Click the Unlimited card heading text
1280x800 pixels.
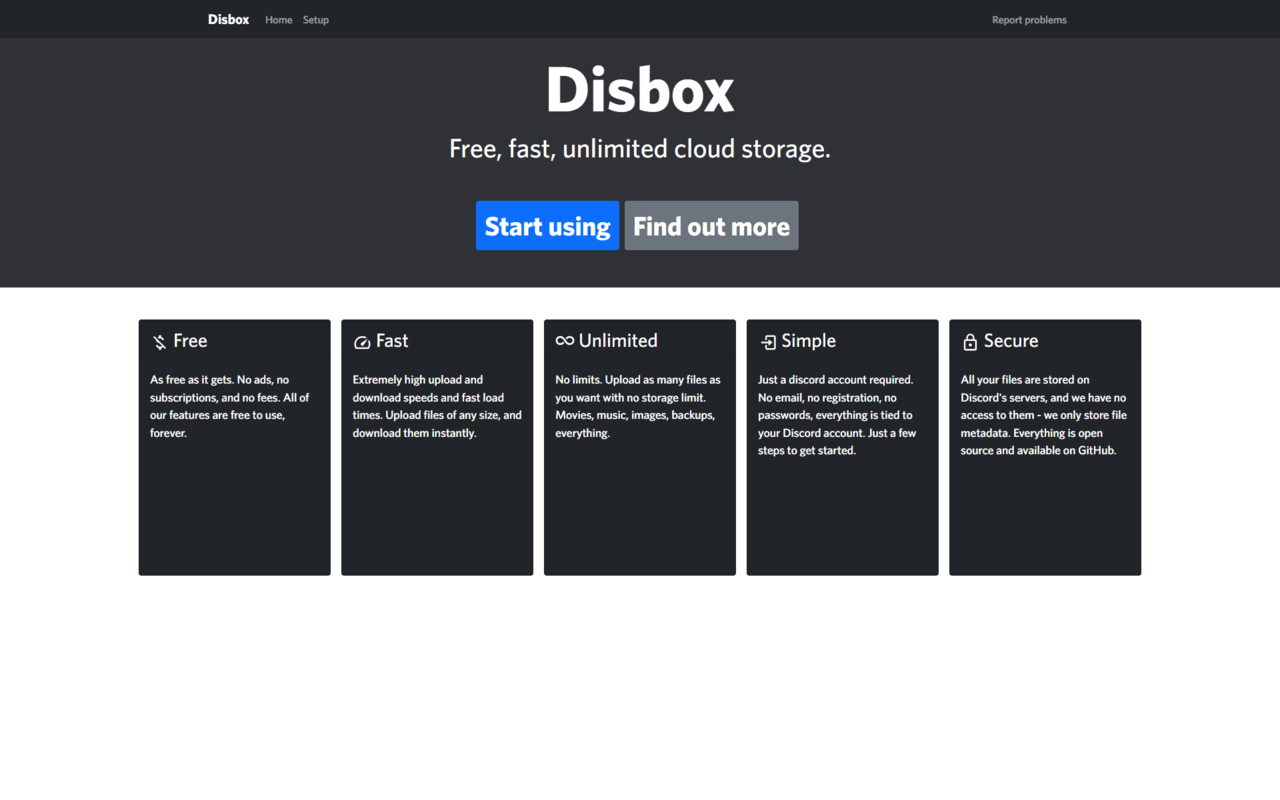click(x=618, y=340)
